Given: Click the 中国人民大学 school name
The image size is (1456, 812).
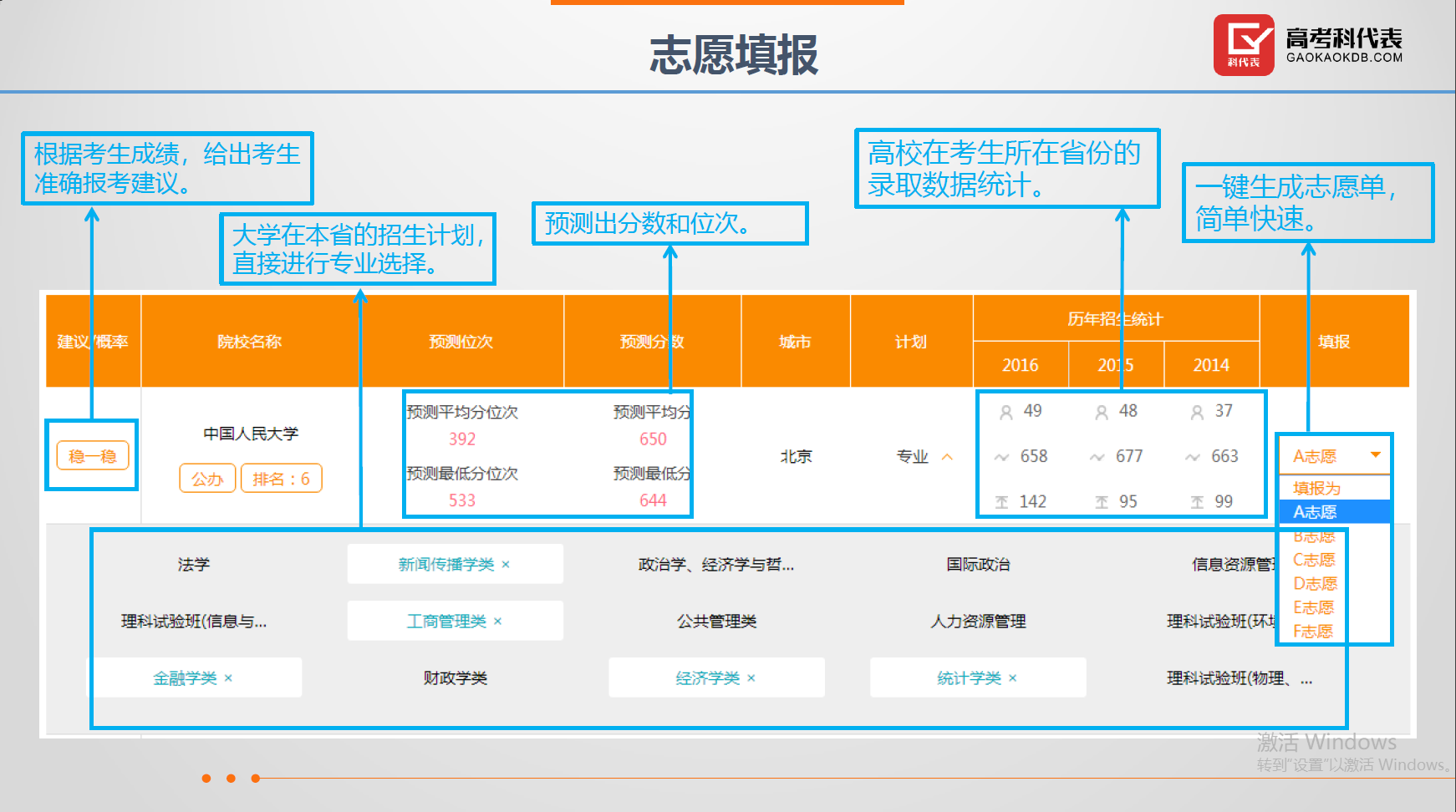Looking at the screenshot, I should click(x=251, y=434).
